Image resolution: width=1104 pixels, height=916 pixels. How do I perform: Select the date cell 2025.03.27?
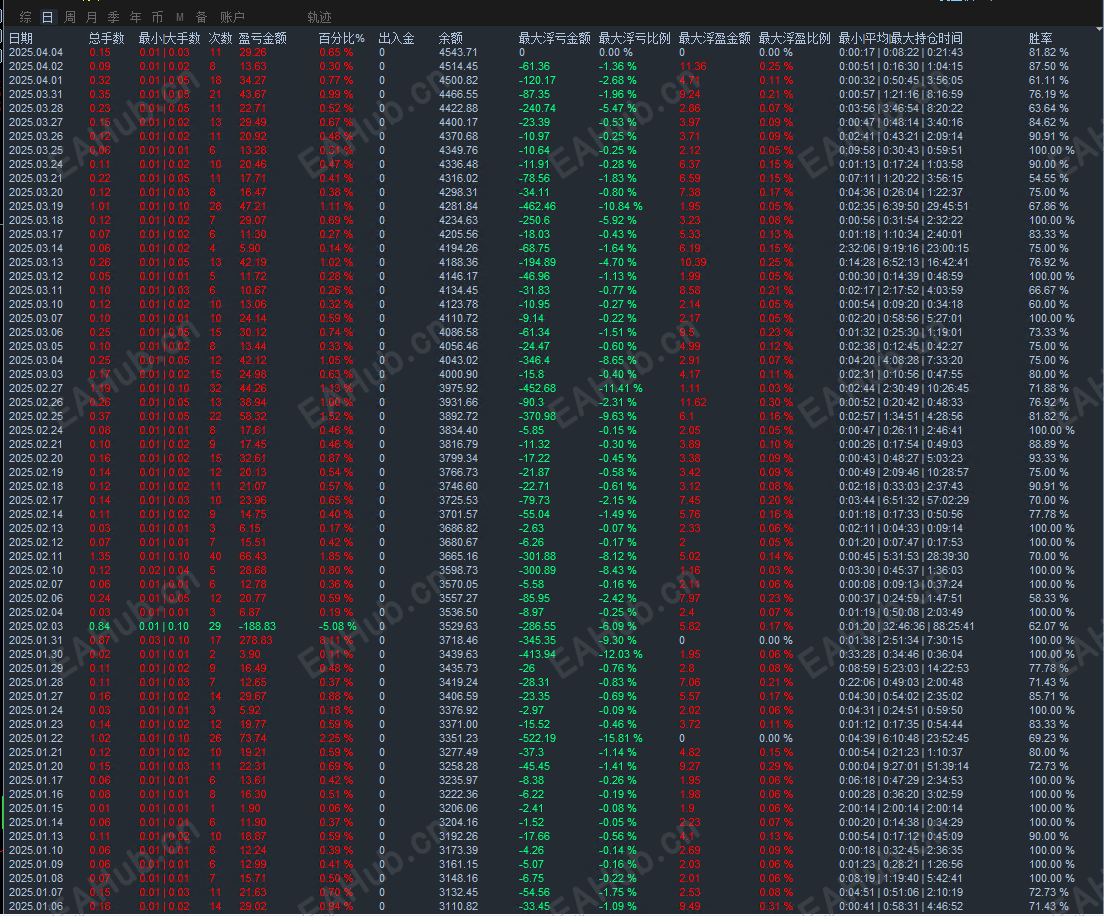(35, 123)
